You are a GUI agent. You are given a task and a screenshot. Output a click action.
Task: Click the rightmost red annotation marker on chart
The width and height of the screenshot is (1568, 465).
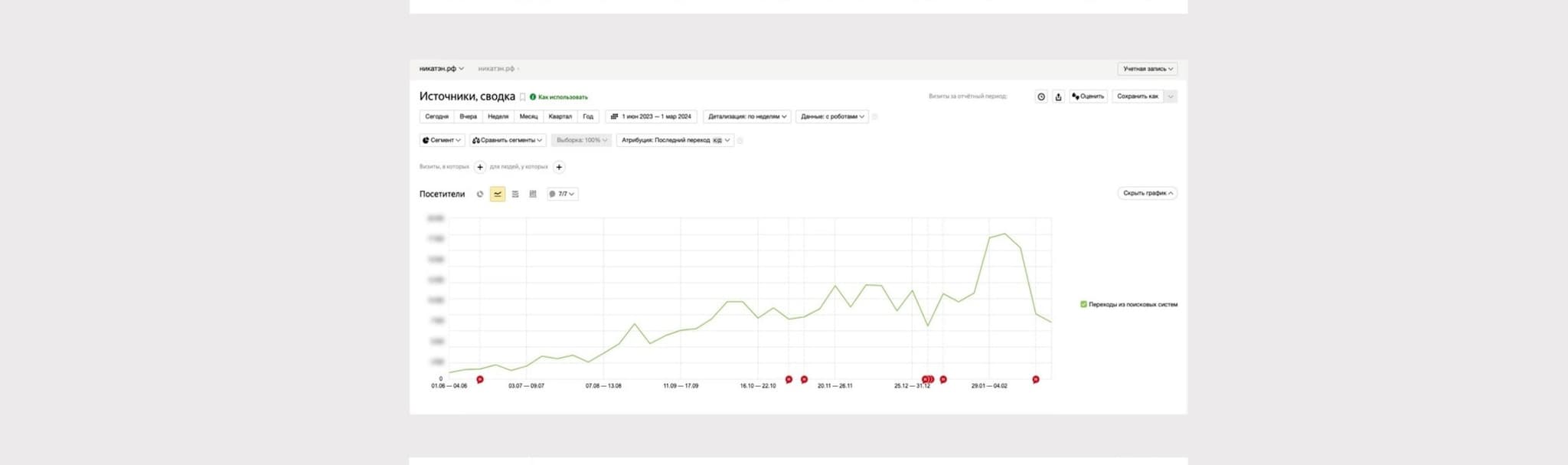tap(1035, 379)
